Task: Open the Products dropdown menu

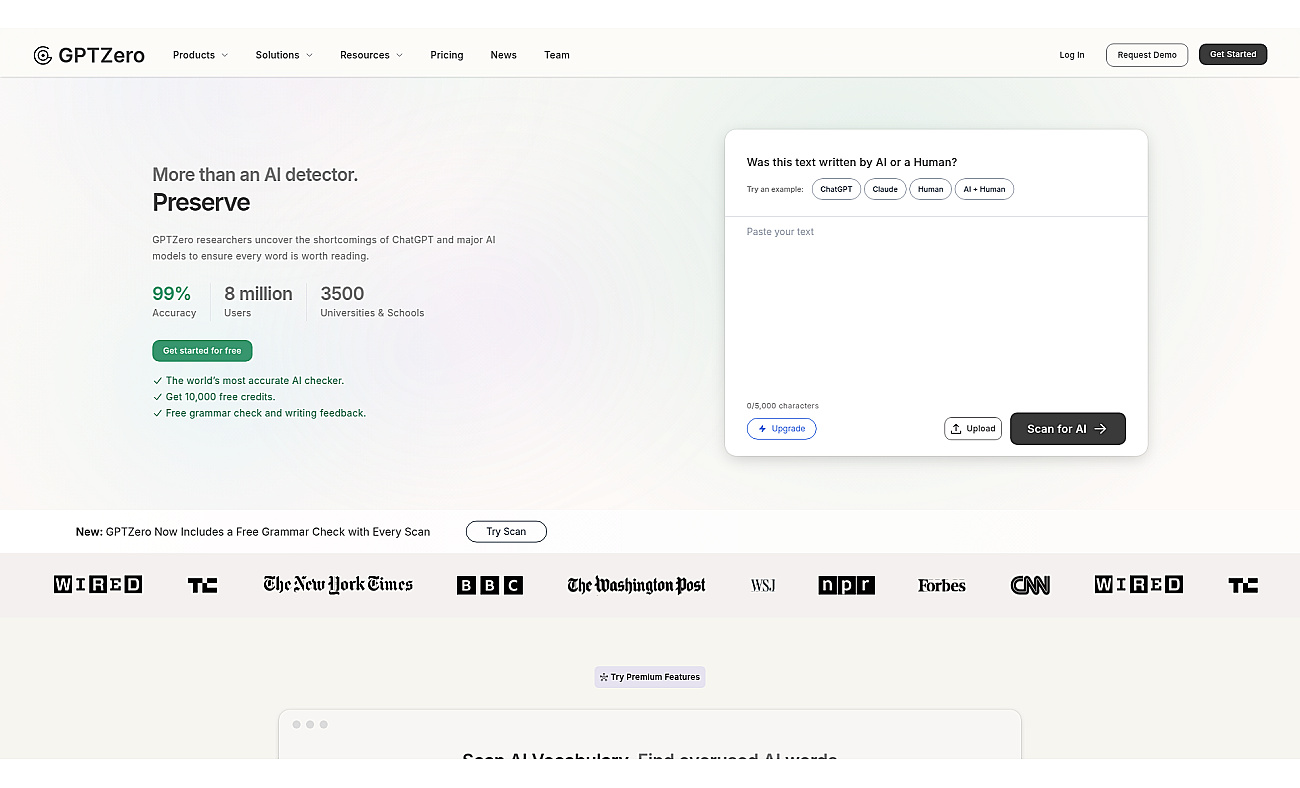Action: [200, 55]
